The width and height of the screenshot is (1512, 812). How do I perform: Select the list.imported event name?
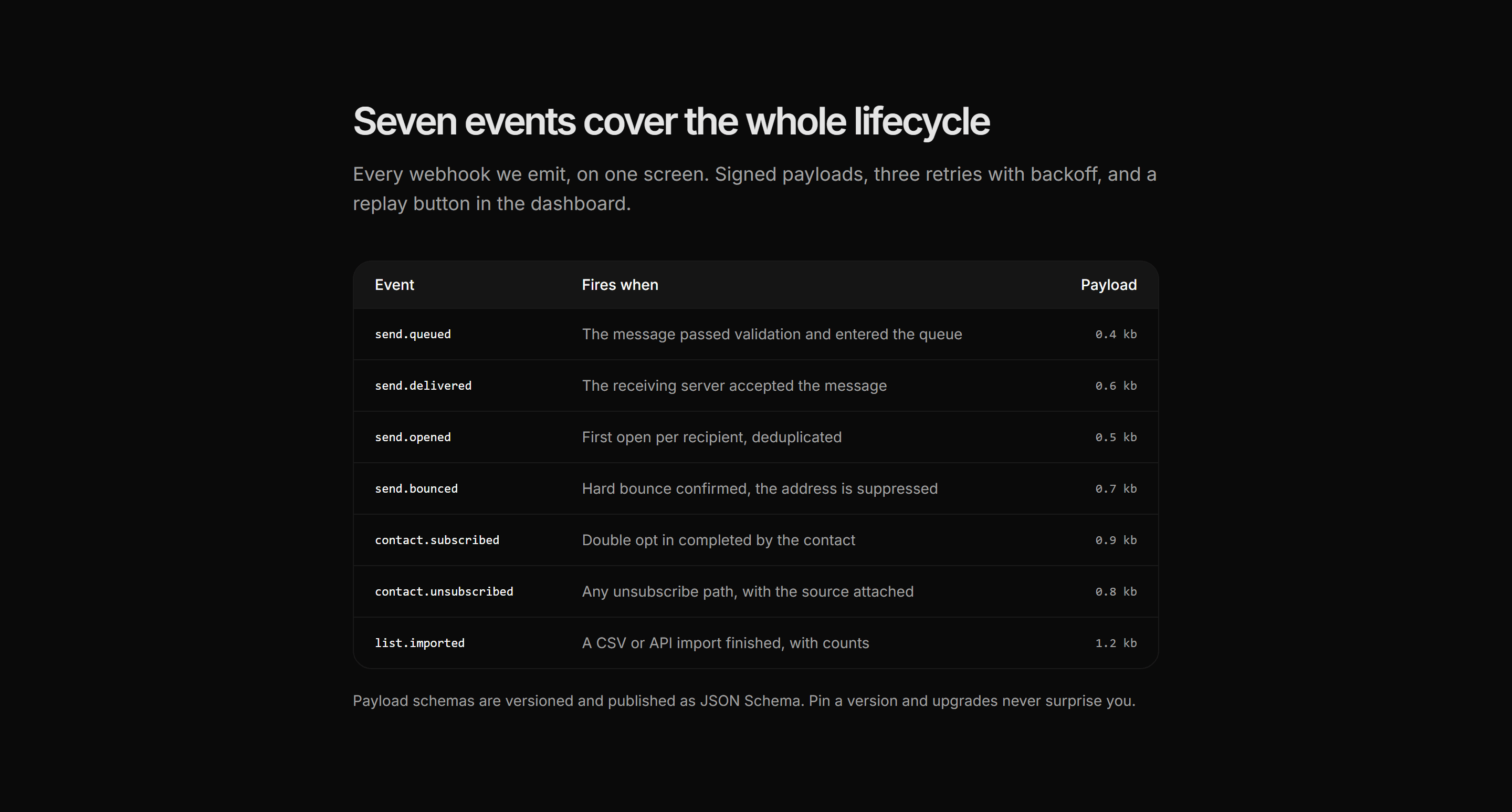pyautogui.click(x=419, y=643)
